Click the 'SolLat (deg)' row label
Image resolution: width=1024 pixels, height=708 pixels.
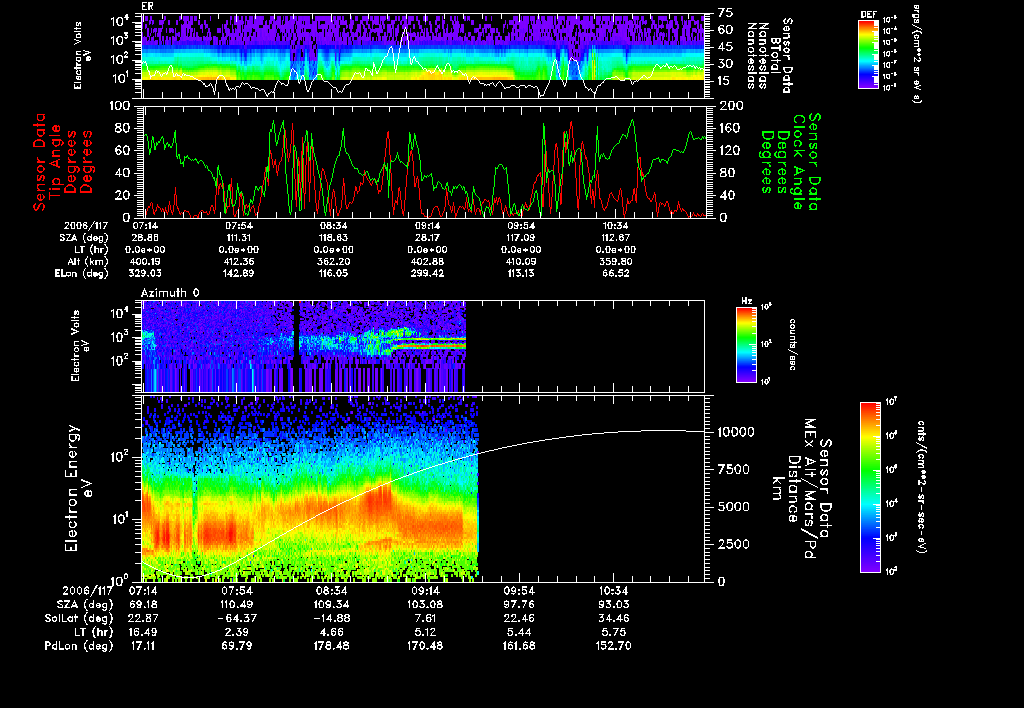(79, 618)
